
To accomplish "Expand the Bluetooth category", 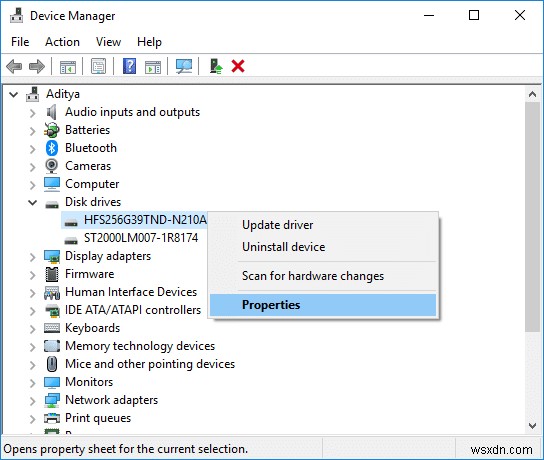I will tap(32, 149).
